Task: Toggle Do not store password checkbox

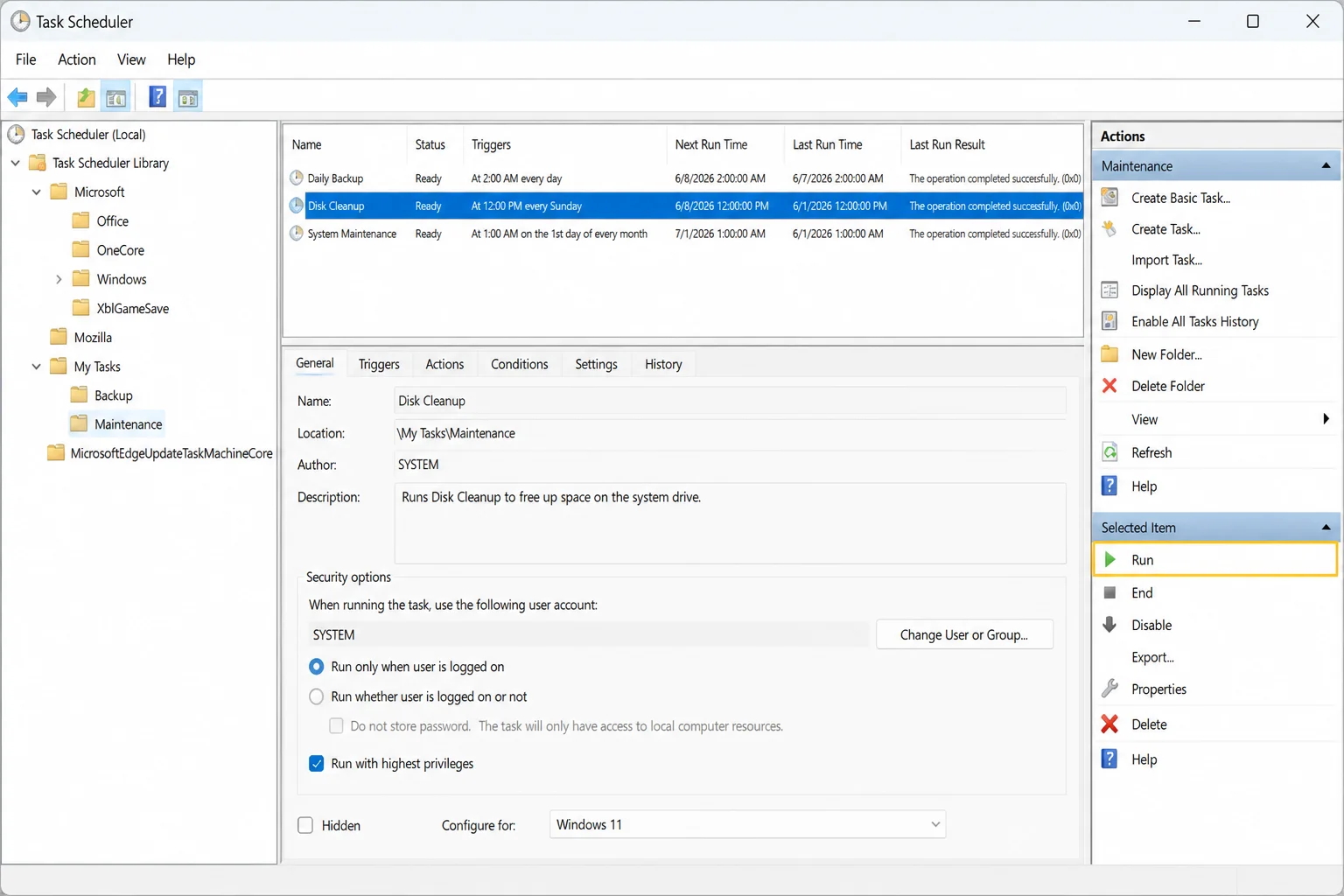Action: point(336,725)
